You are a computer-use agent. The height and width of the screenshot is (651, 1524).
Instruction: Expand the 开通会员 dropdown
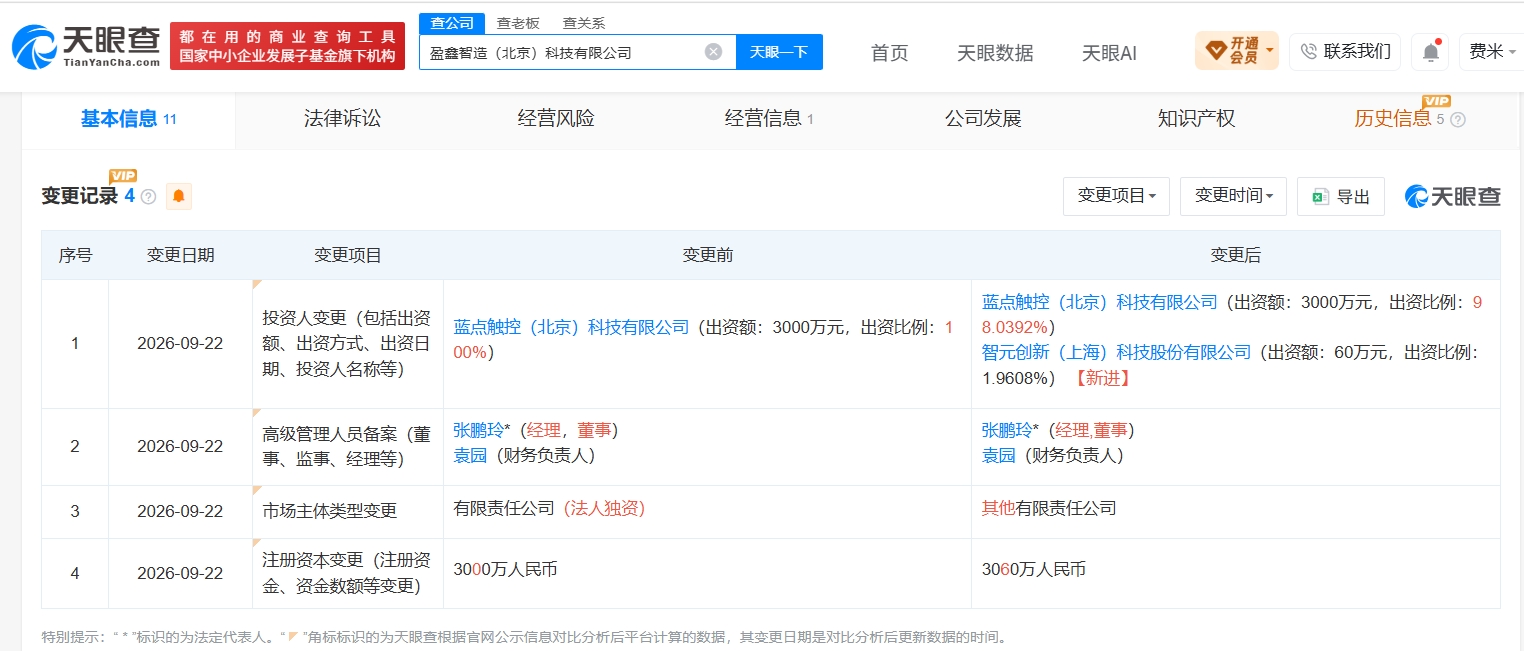pos(1237,51)
